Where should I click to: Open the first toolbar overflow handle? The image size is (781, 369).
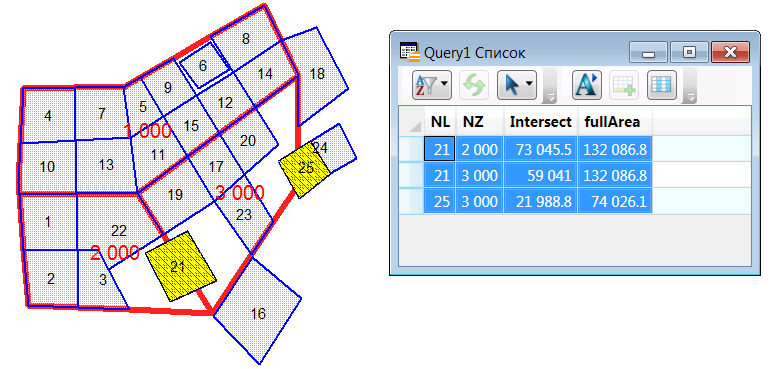point(550,87)
